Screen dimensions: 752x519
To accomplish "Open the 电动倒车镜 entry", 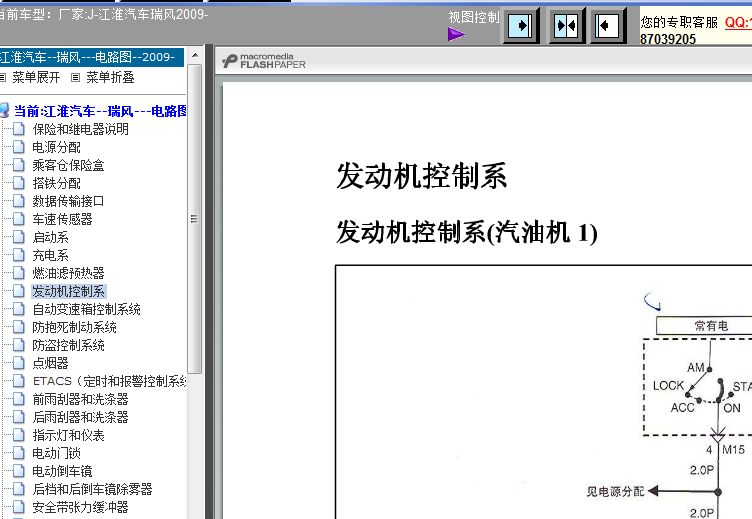I will point(62,471).
